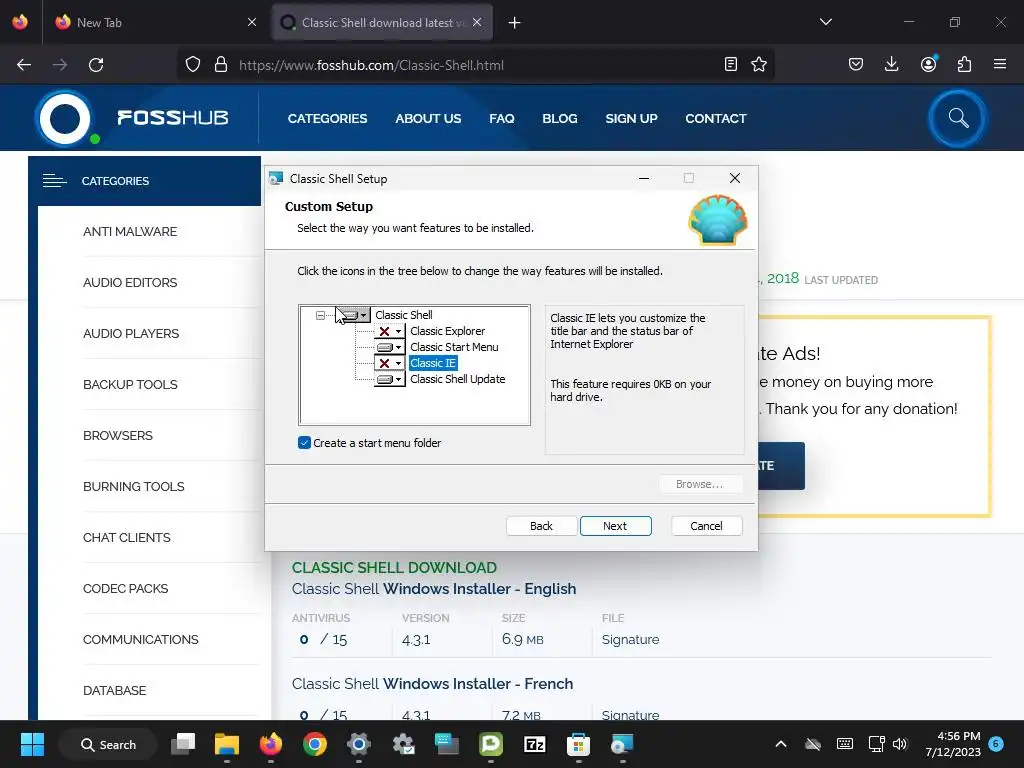Open CATEGORIES in the top navigation
Screen dimensions: 1024x768
tap(327, 119)
